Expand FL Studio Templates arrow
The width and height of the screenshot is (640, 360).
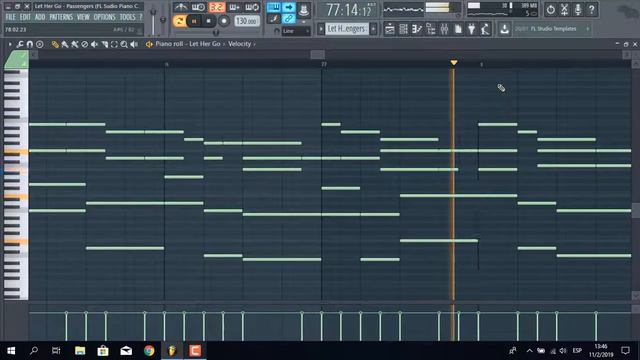click(588, 29)
